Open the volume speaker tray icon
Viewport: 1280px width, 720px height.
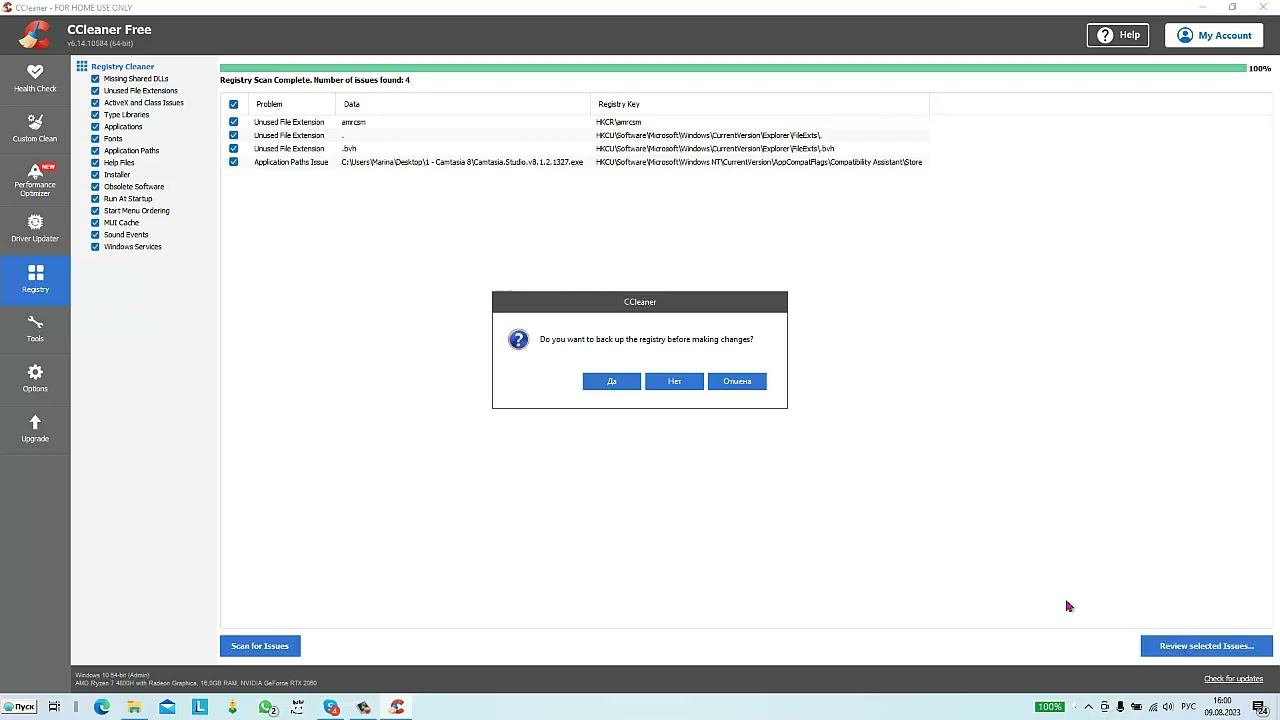point(1168,707)
